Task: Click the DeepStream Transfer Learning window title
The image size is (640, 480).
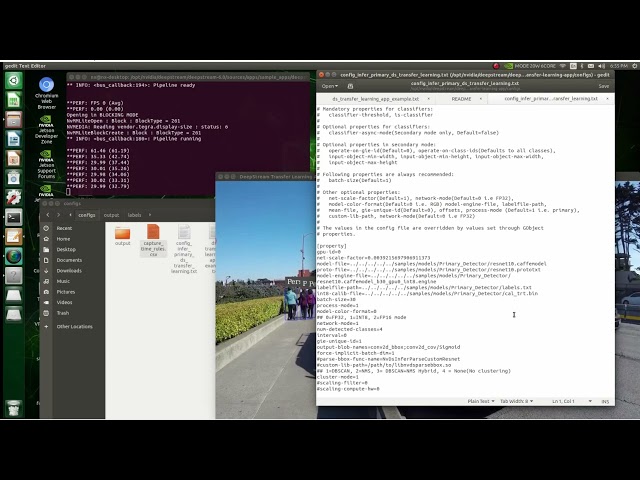Action: [x=276, y=177]
